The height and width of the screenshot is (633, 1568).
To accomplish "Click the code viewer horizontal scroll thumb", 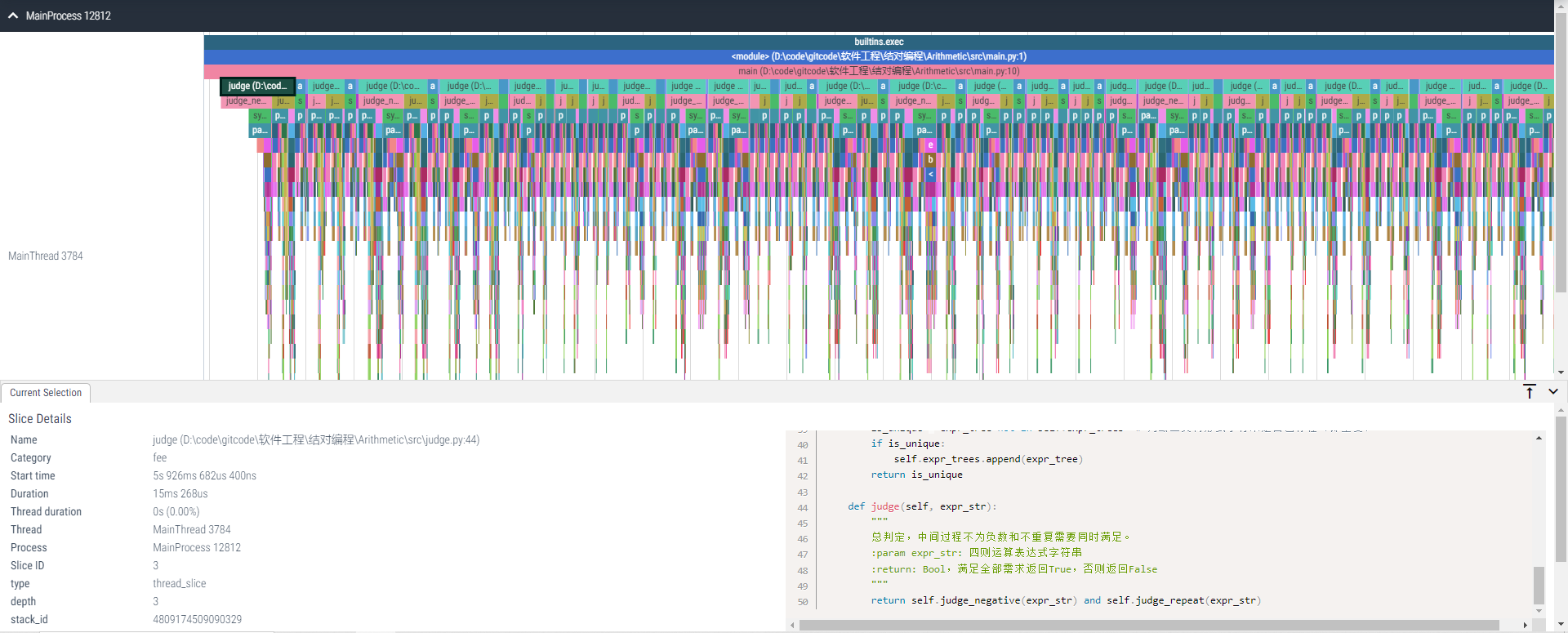I will click(x=1149, y=626).
